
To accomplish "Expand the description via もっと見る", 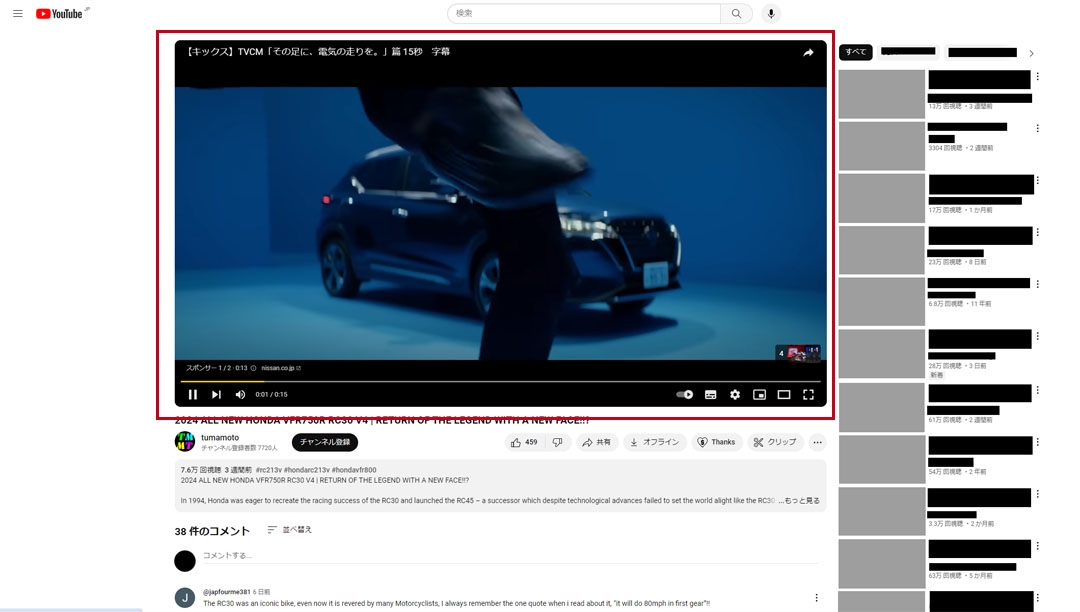I will (800, 500).
